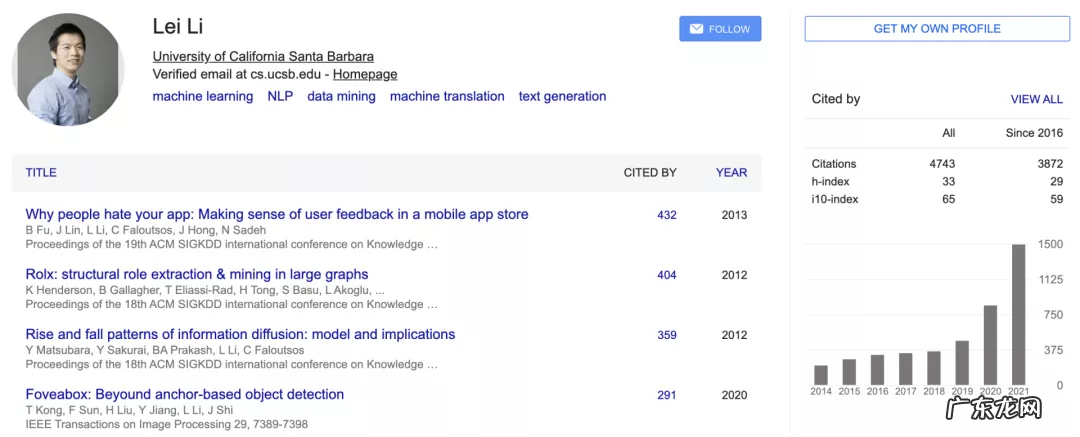Viewport: 1080px width, 437px height.
Task: Sort publications by the Year column header
Action: 731,172
